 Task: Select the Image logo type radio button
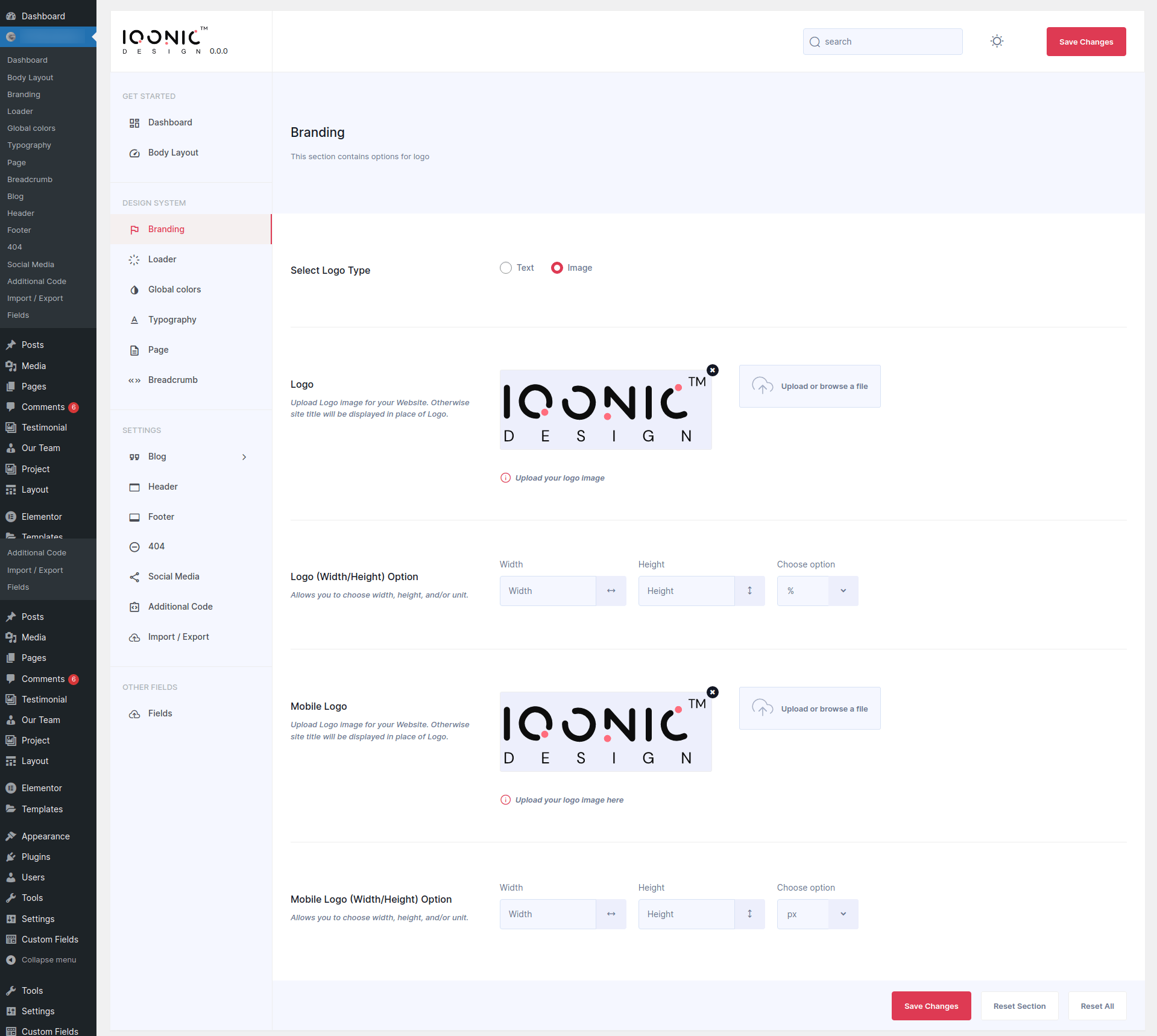(x=556, y=268)
